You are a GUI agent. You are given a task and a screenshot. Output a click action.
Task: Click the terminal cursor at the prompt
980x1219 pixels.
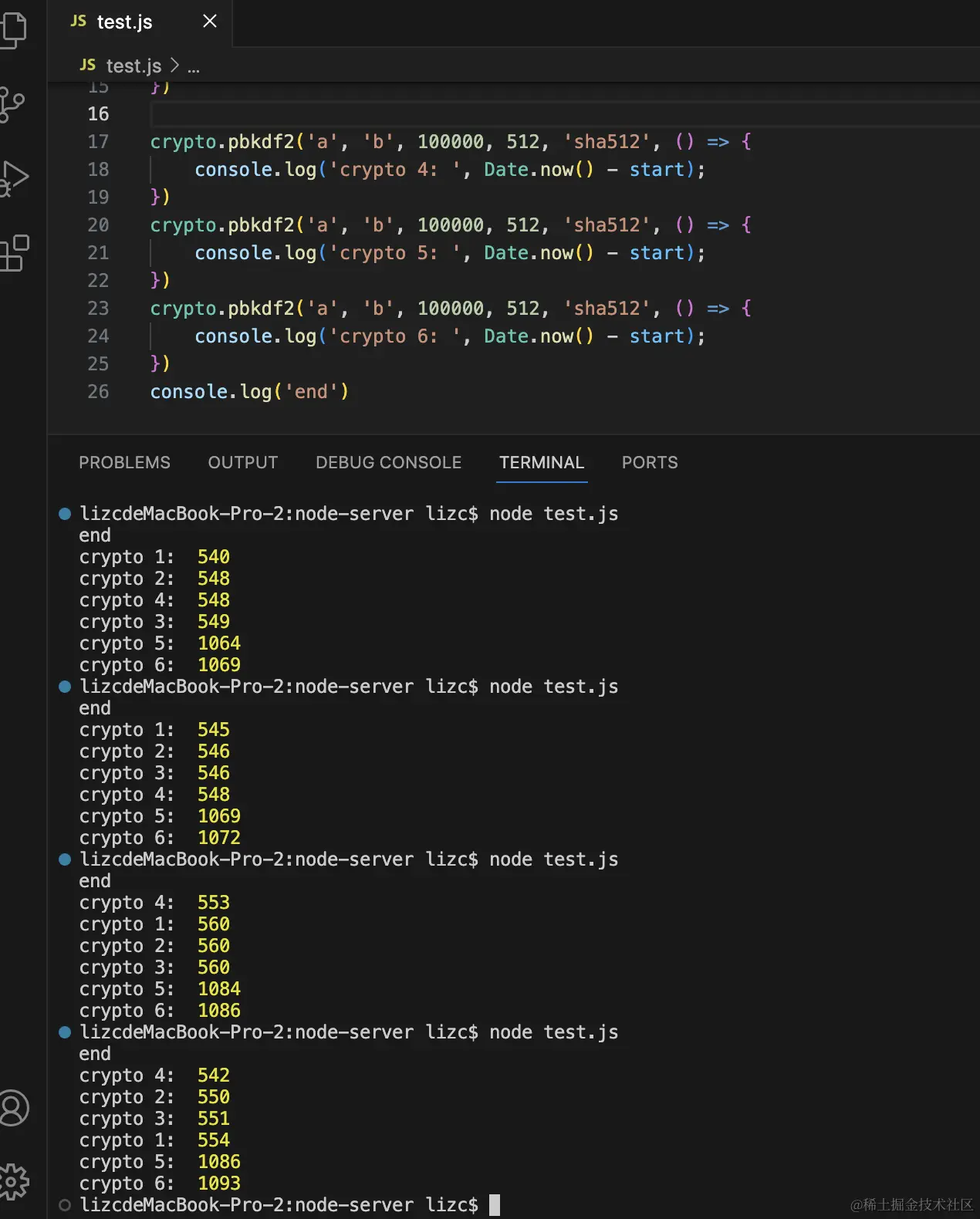tap(495, 1205)
